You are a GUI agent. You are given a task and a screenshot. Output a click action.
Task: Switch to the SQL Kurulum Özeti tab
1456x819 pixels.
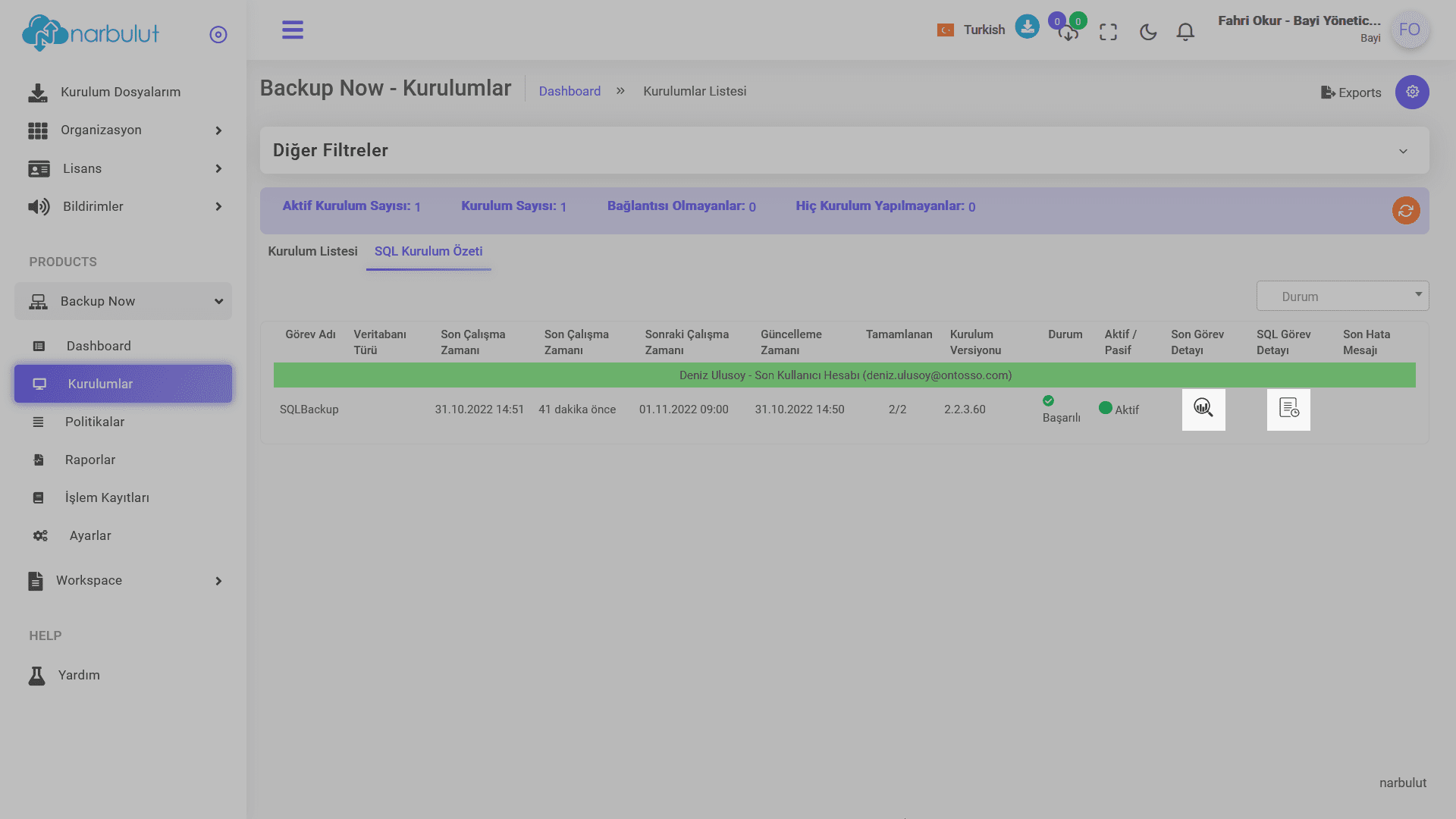coord(428,251)
